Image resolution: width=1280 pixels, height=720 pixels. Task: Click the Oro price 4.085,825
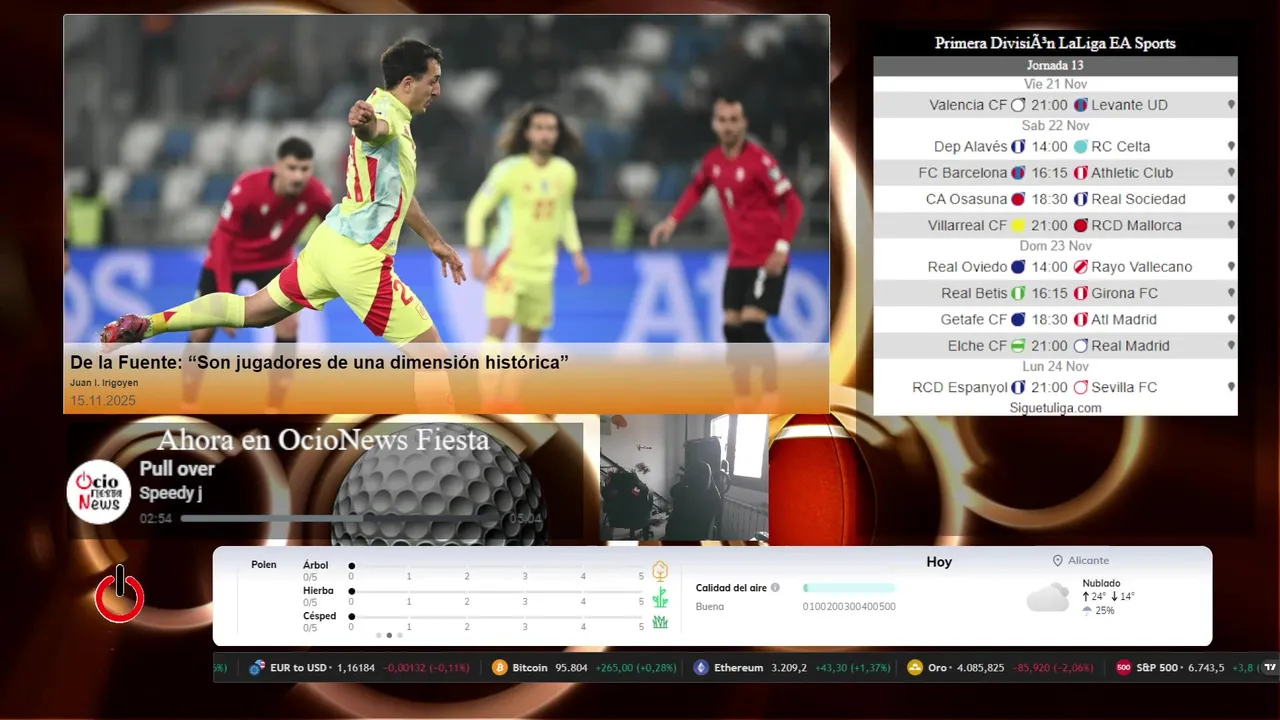(x=980, y=668)
